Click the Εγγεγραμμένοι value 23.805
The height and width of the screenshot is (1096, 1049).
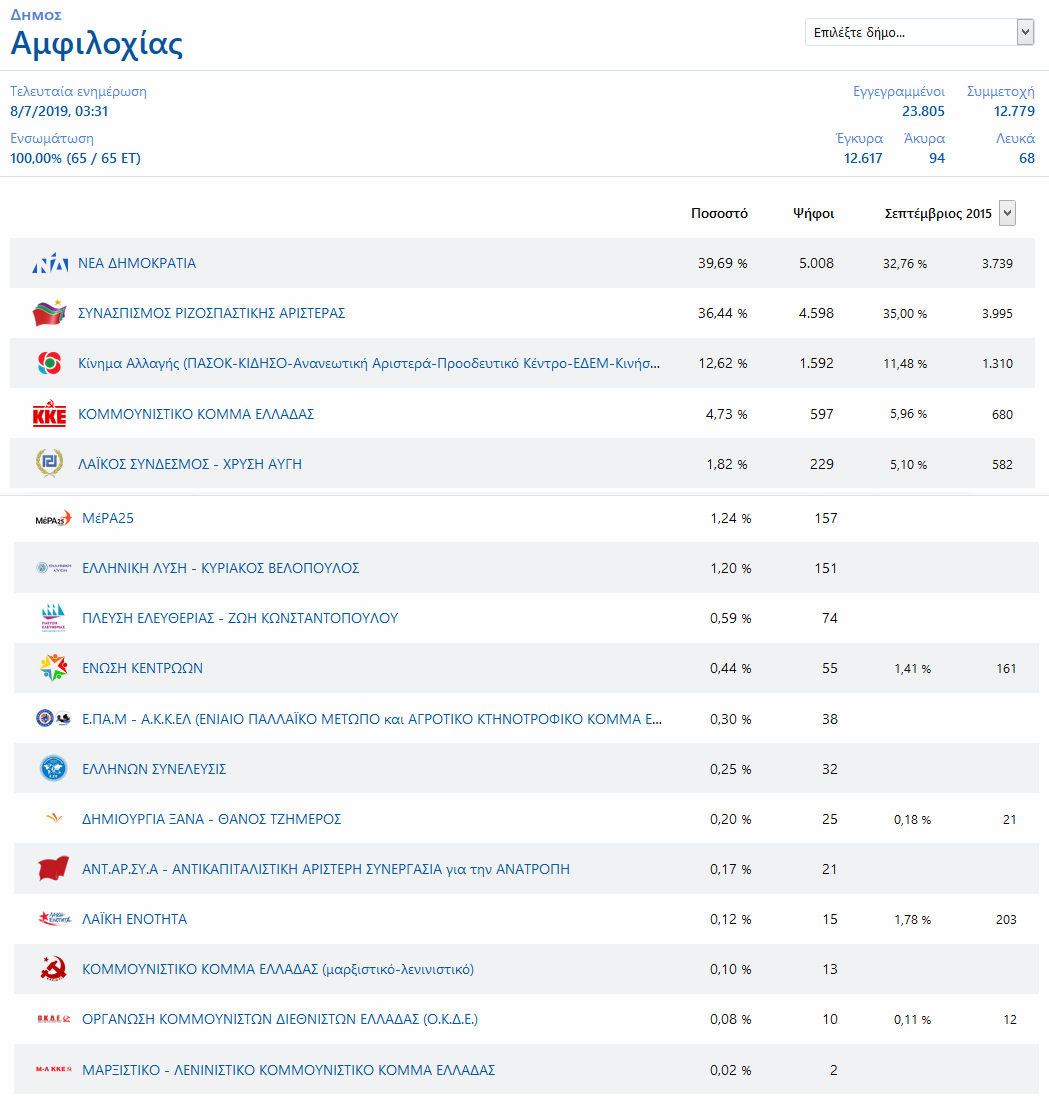[x=923, y=111]
